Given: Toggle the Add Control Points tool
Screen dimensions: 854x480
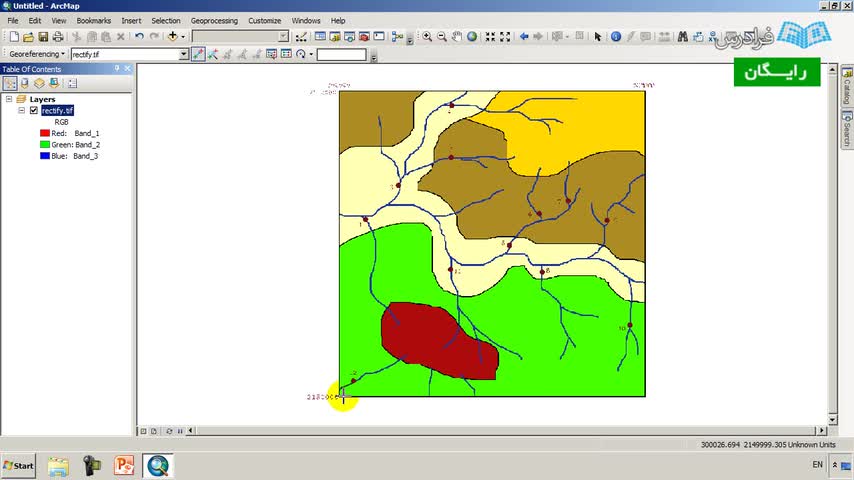Looking at the screenshot, I should coord(198,54).
